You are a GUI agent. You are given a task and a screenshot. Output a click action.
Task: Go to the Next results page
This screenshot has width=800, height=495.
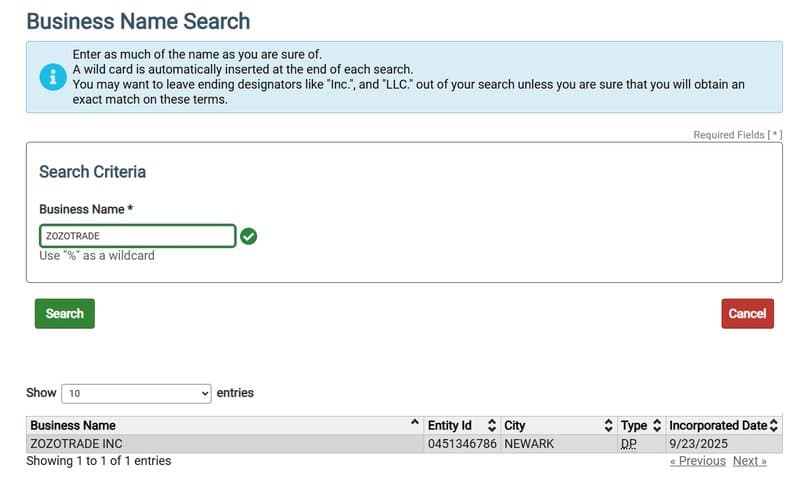(750, 461)
